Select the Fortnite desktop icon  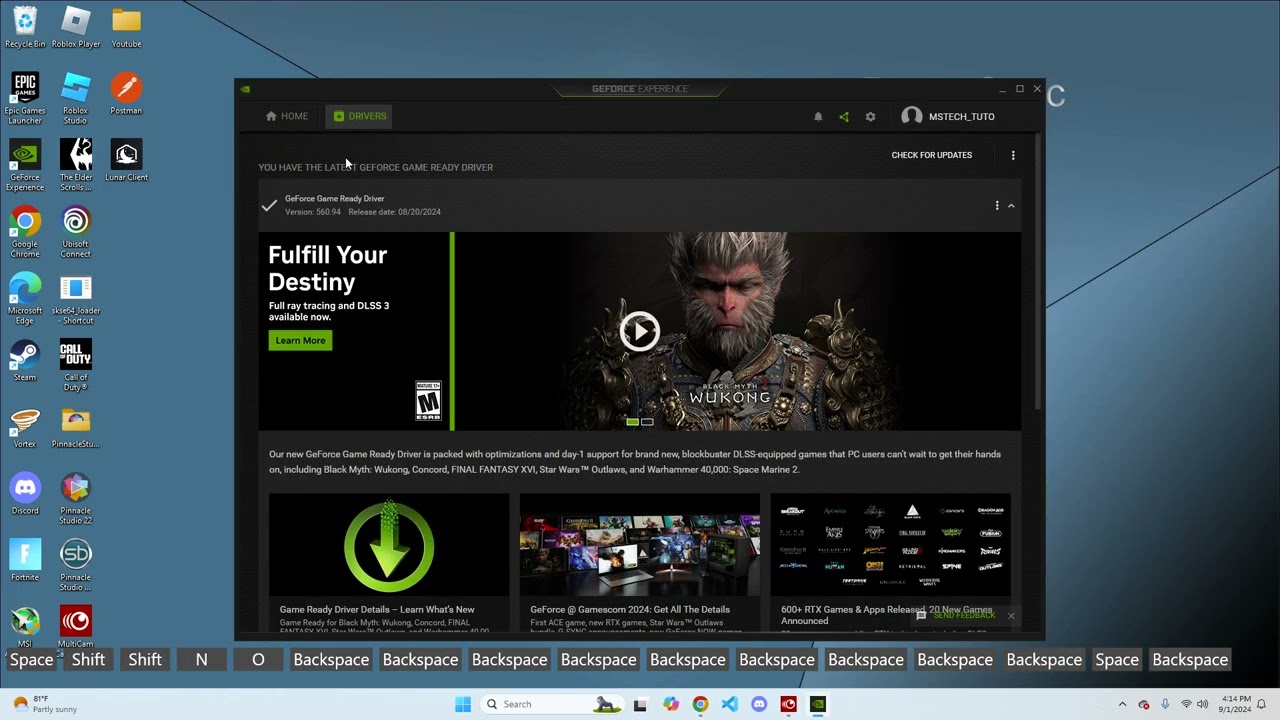[x=25, y=561]
